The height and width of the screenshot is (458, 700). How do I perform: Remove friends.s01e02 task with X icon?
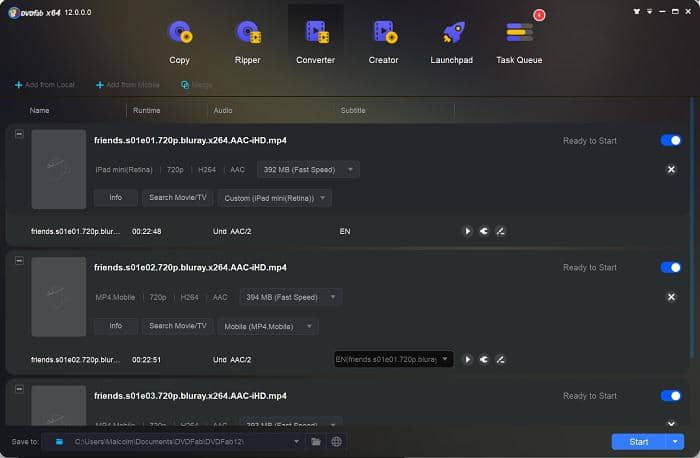pyautogui.click(x=671, y=297)
